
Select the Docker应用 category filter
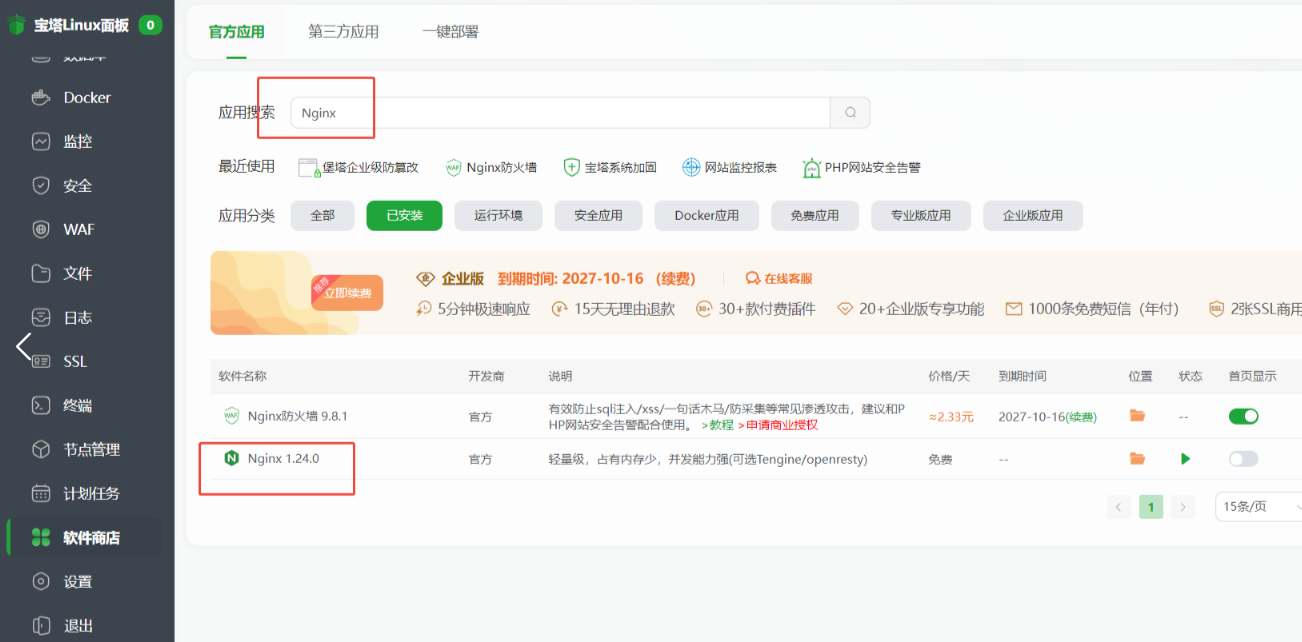(707, 215)
